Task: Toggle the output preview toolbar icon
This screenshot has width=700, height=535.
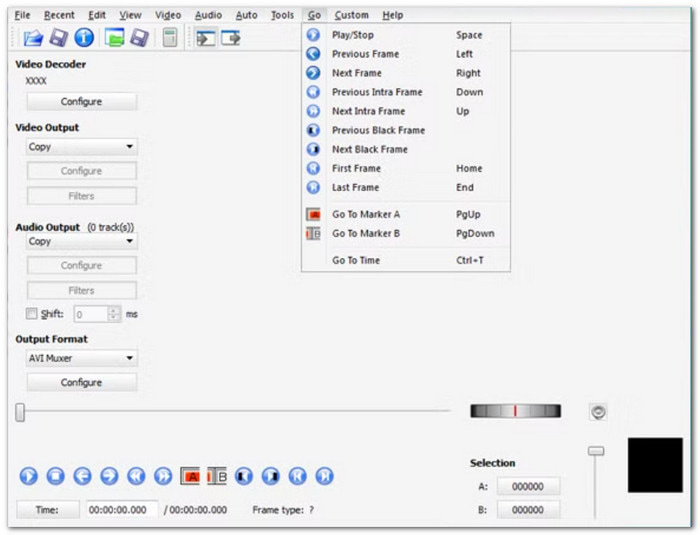Action: coord(231,38)
